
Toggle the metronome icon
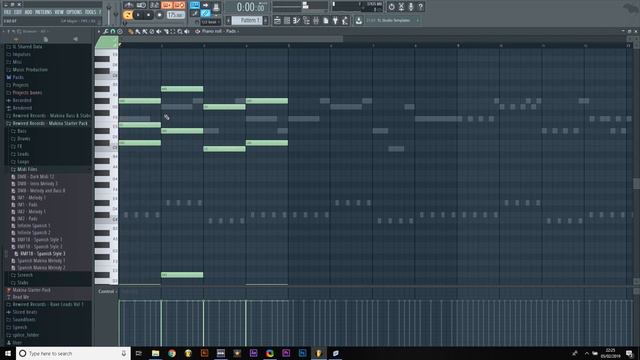click(129, 5)
